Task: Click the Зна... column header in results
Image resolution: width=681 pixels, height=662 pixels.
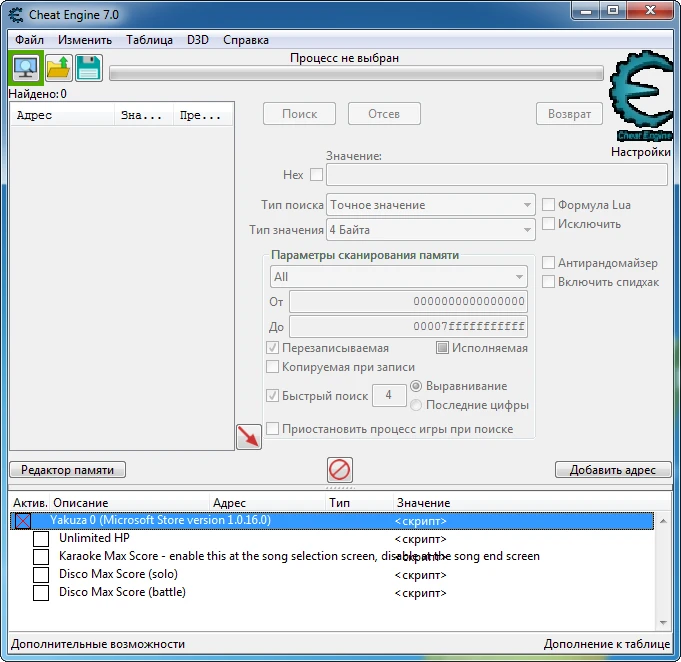Action: (144, 115)
